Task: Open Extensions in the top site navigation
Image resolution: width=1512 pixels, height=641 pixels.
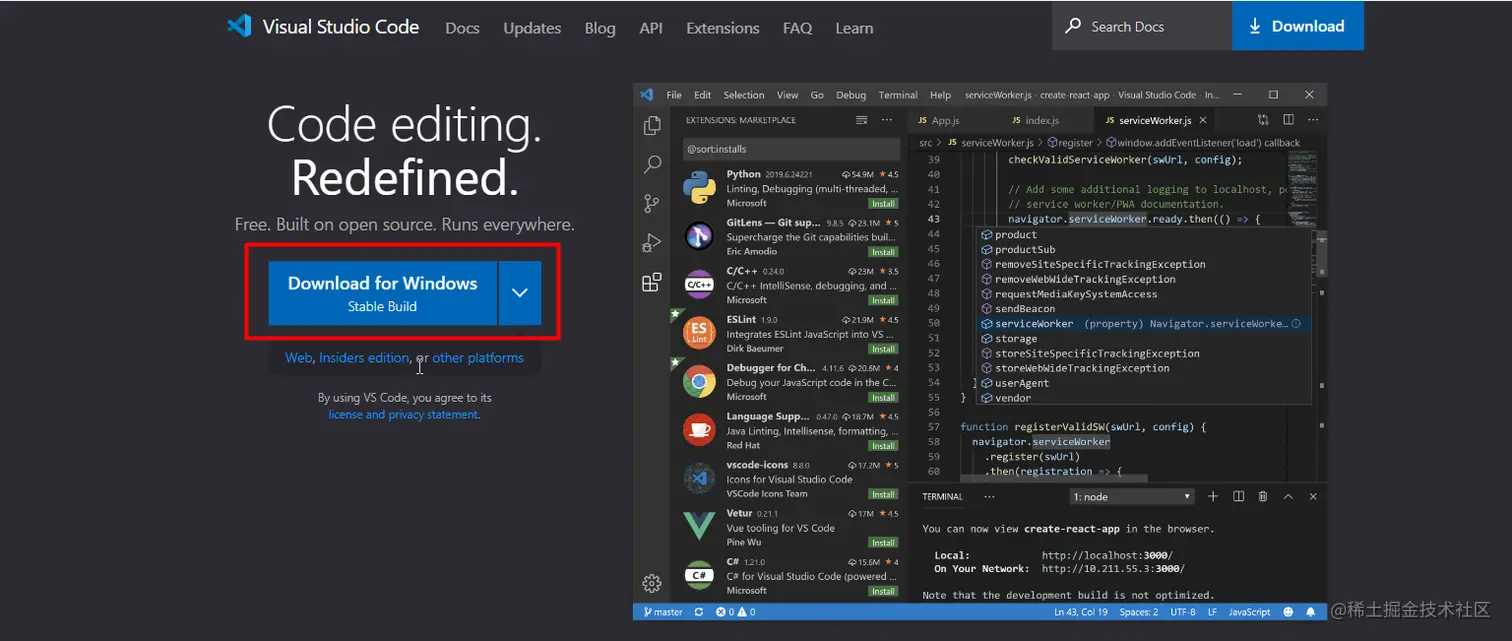Action: [723, 28]
